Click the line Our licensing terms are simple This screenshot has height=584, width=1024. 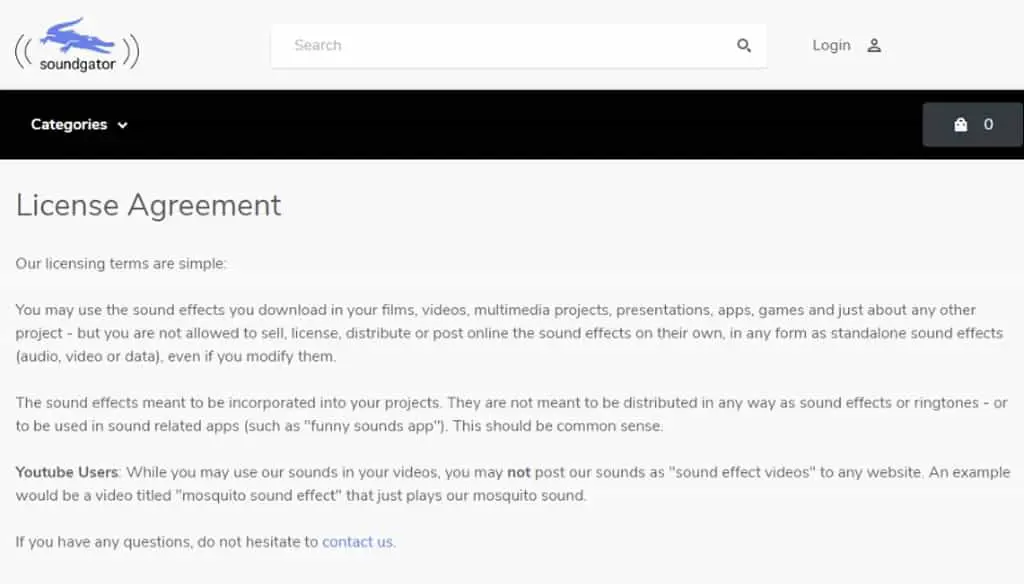[x=121, y=263]
